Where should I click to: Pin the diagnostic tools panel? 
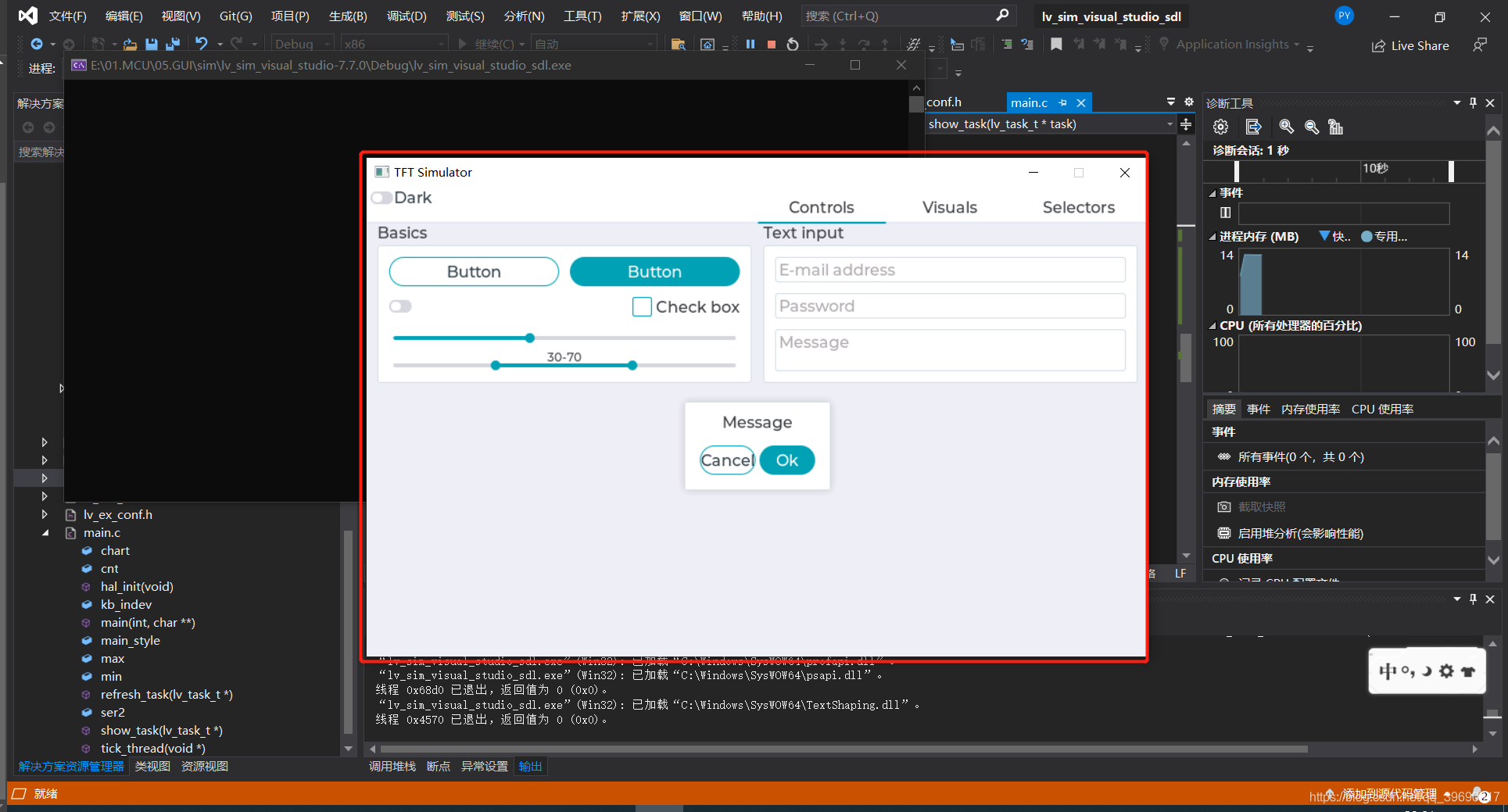1473,102
